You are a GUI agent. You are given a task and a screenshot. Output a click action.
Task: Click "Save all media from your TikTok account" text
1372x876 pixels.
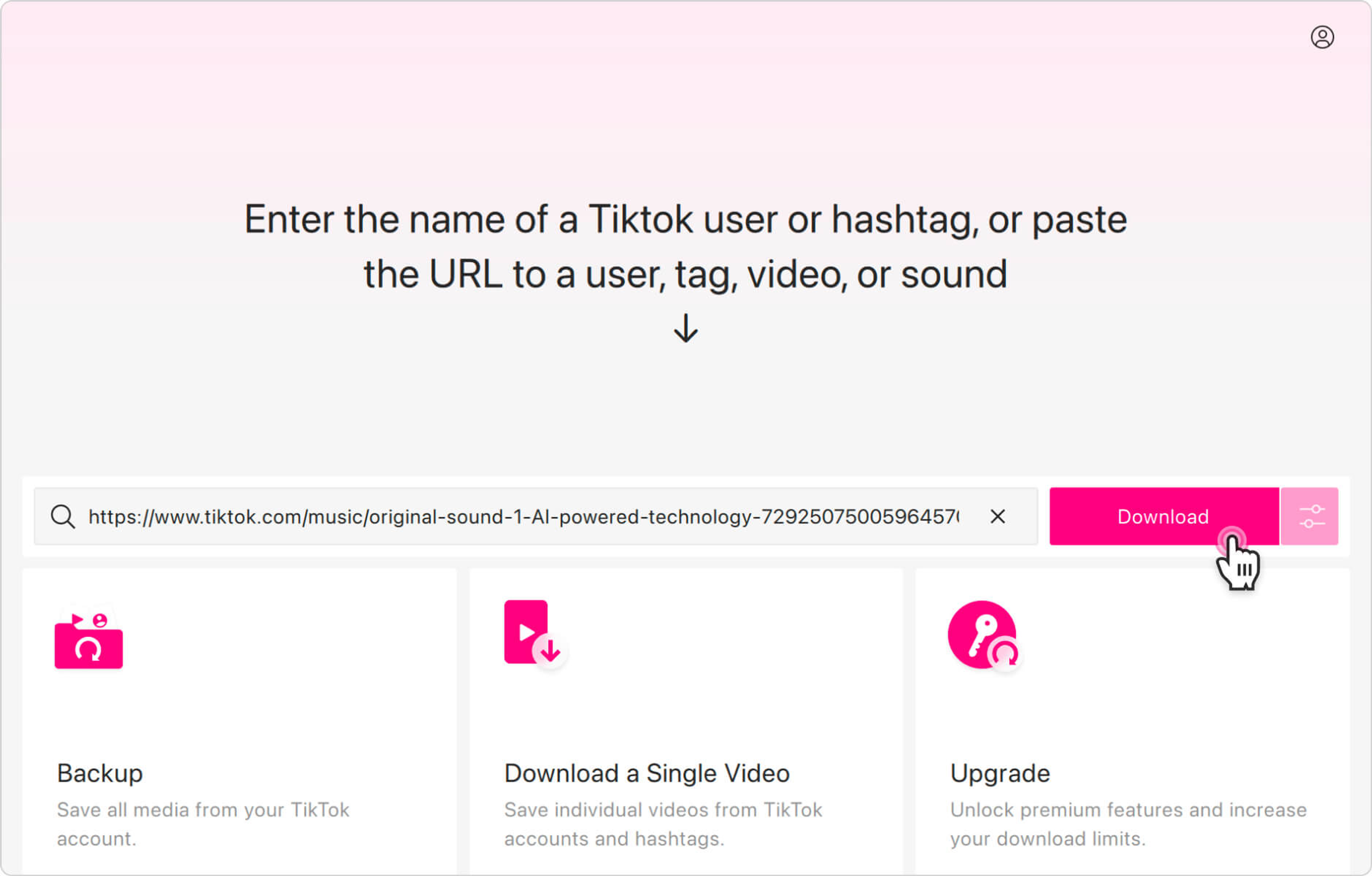(202, 823)
